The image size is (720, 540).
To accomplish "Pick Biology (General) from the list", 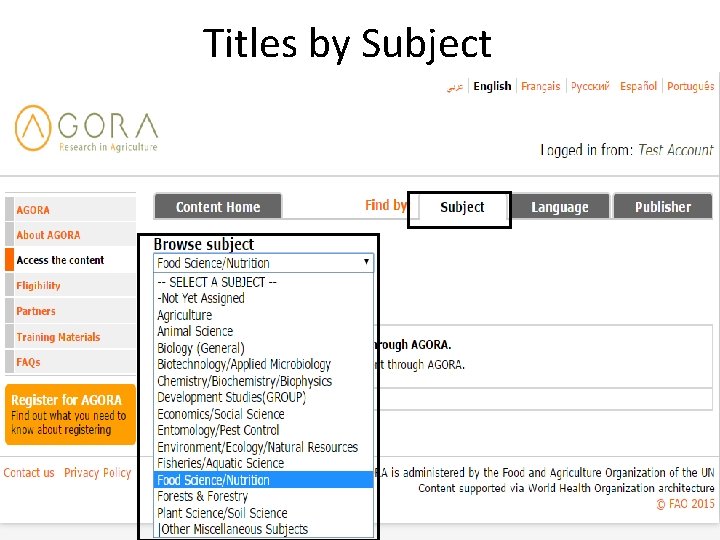I will point(264,348).
